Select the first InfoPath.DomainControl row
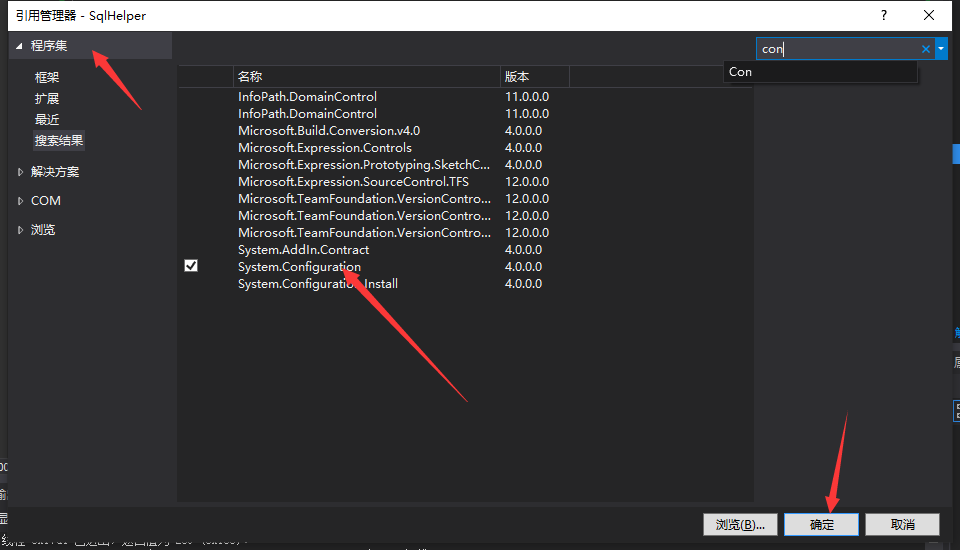This screenshot has width=960, height=550. (x=465, y=97)
